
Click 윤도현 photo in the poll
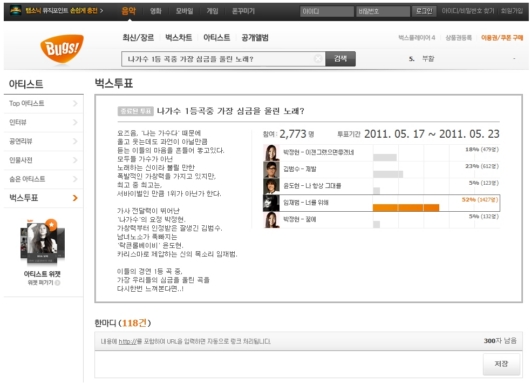pyautogui.click(x=271, y=186)
